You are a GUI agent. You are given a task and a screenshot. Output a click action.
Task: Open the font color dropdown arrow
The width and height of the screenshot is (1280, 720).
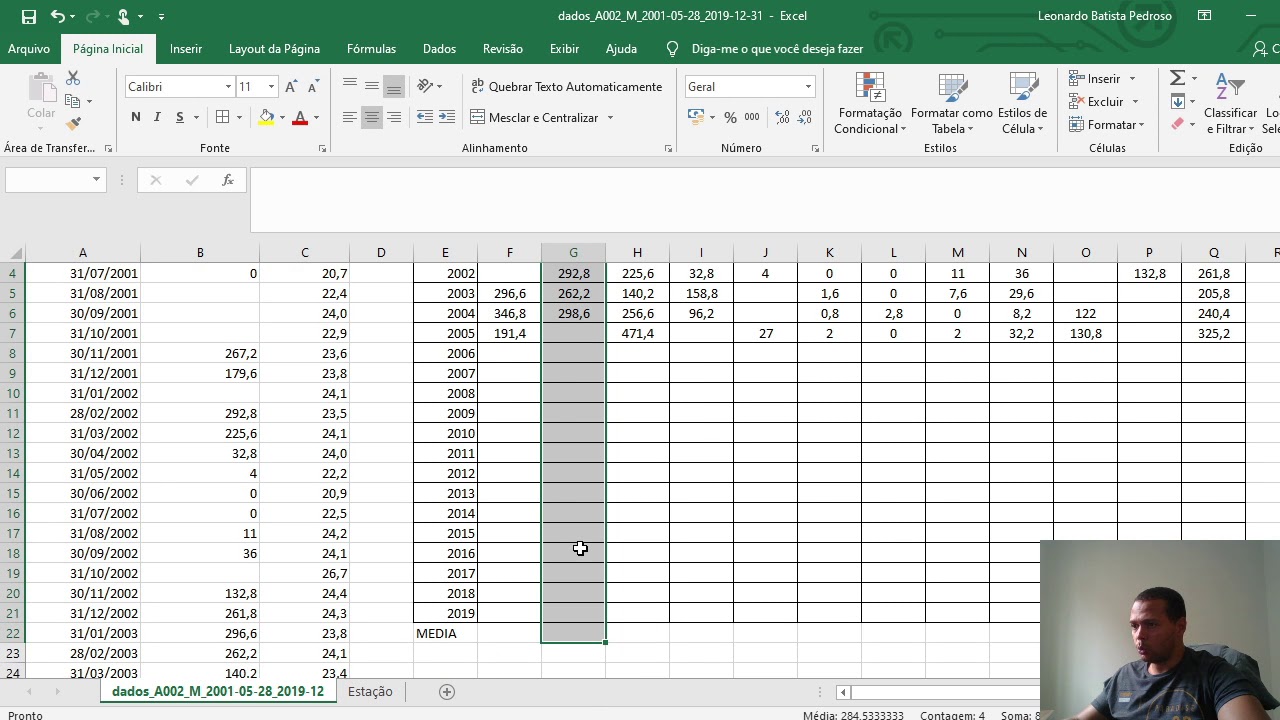coord(316,118)
